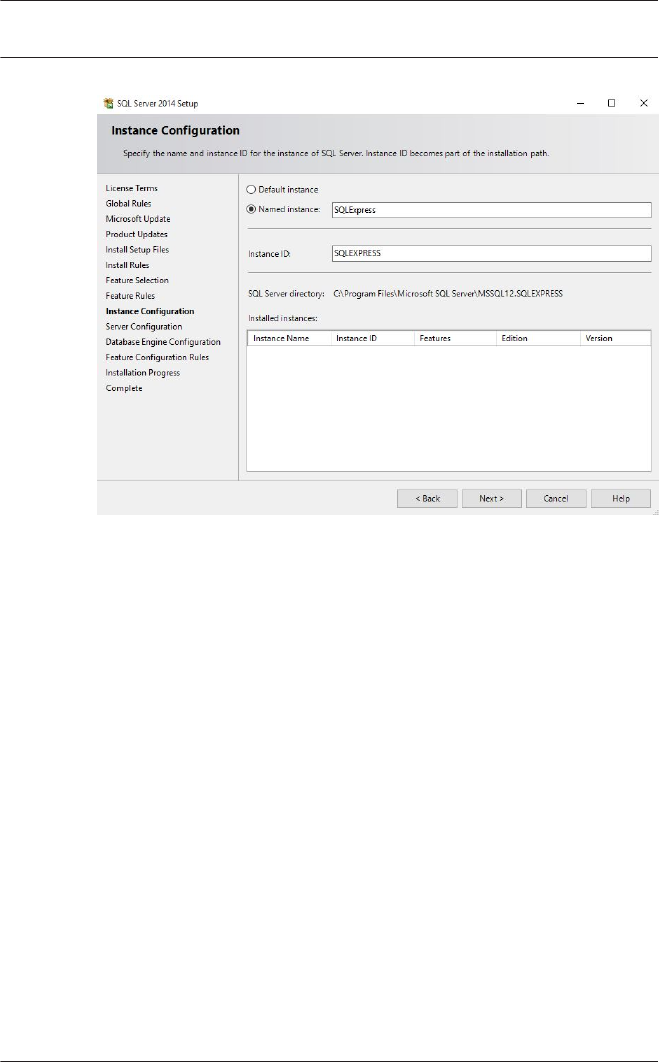This screenshot has width=659, height=1062.
Task: Maximize the SQL Server 2014 Setup window
Action: click(612, 104)
